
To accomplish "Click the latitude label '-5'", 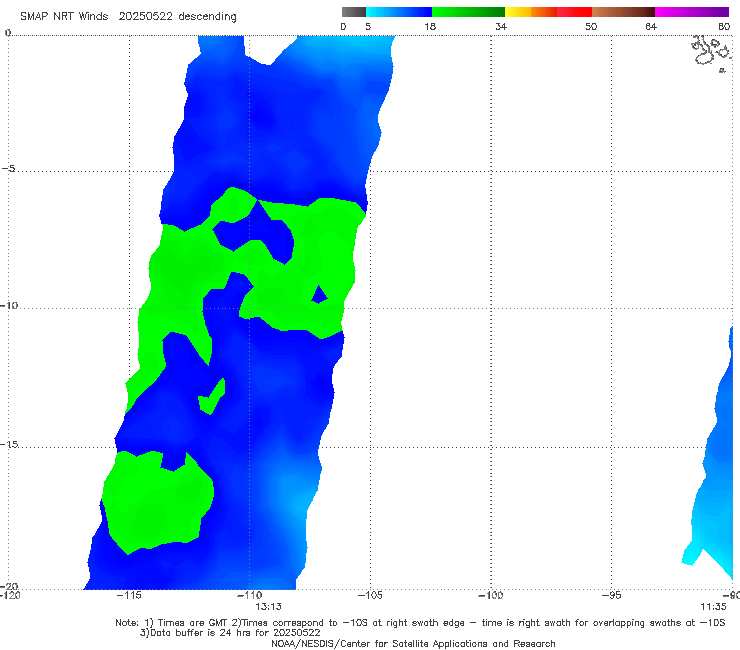I will [x=9, y=169].
